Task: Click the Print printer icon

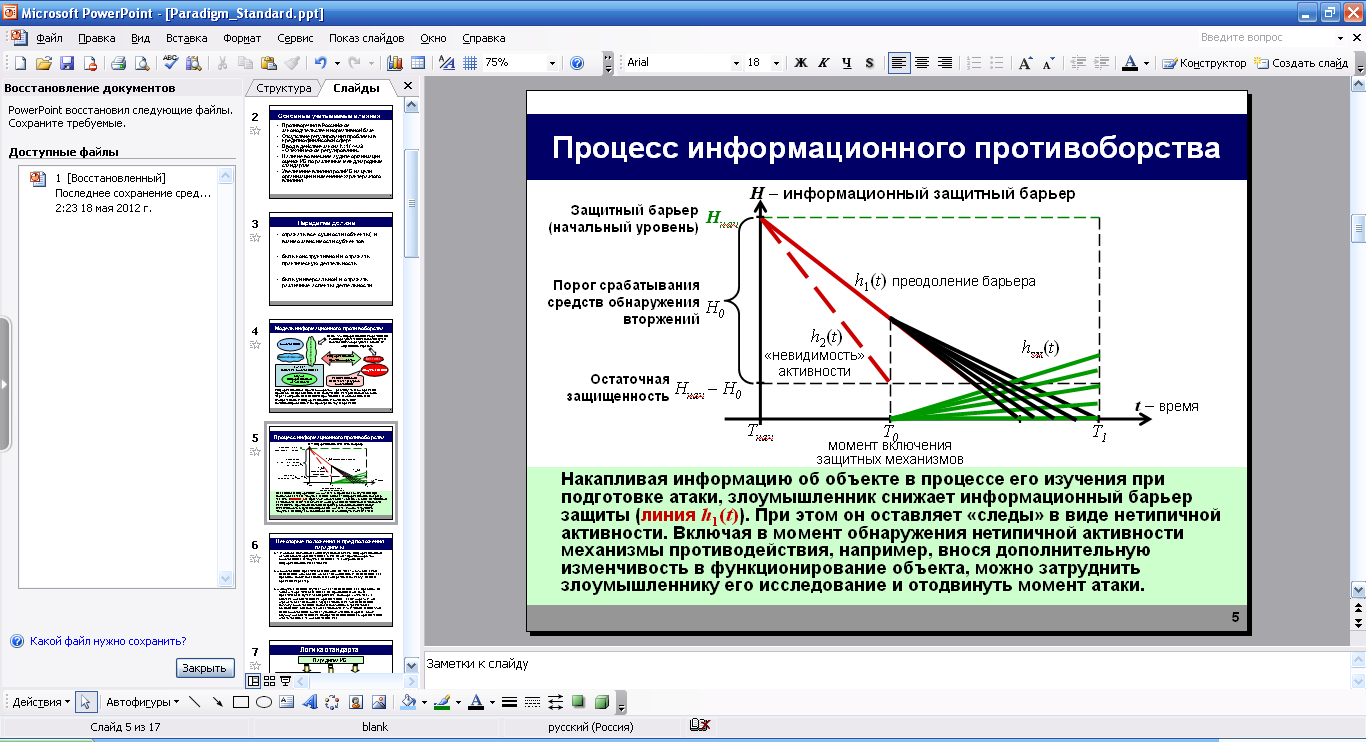Action: tap(118, 63)
